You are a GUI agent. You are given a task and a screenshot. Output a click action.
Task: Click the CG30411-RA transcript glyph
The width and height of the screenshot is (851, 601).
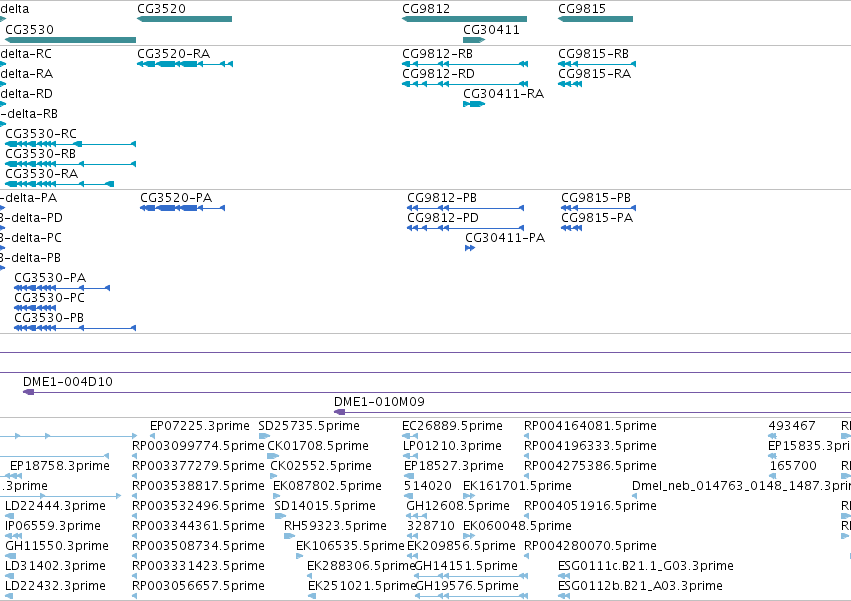pyautogui.click(x=474, y=104)
